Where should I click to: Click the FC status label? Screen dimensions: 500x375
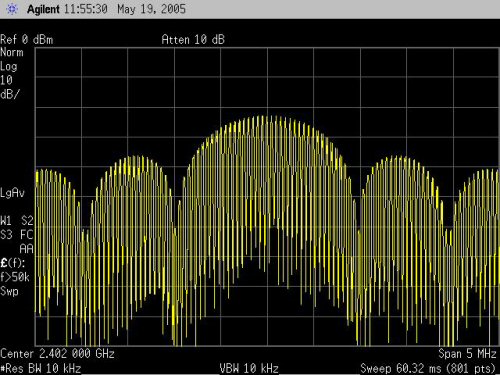[x=27, y=234]
